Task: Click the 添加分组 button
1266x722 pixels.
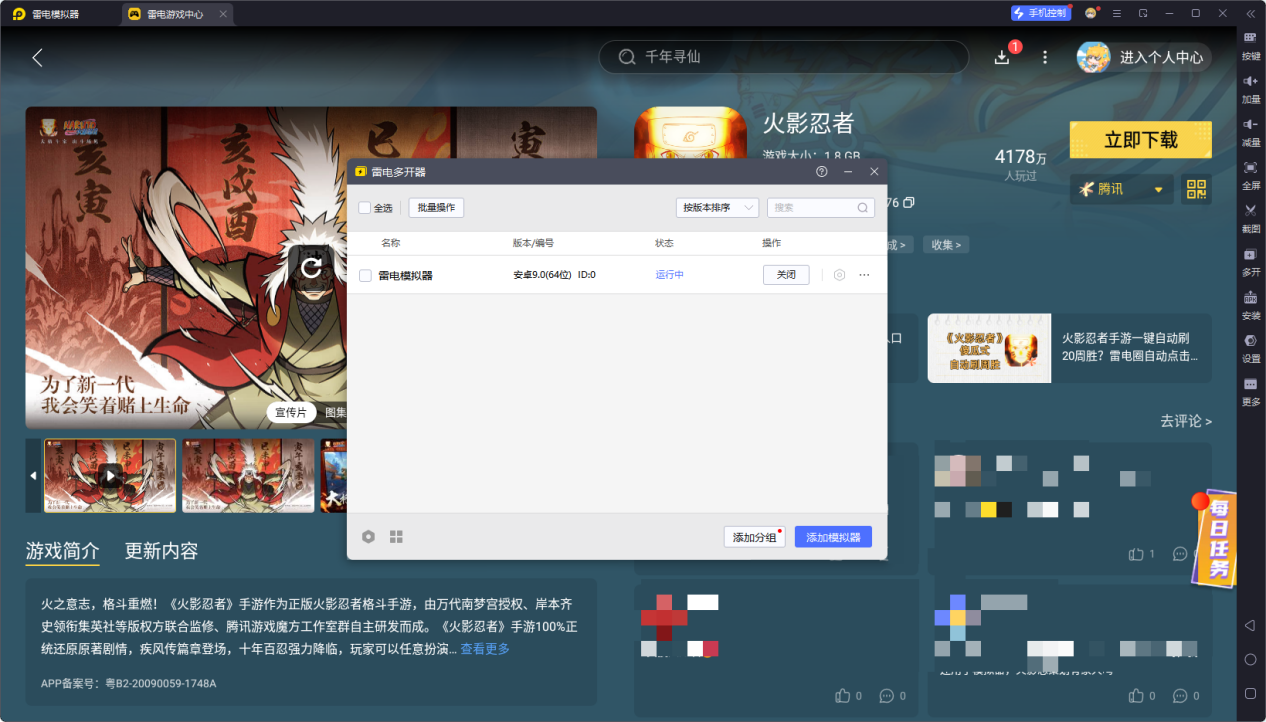Action: [755, 537]
